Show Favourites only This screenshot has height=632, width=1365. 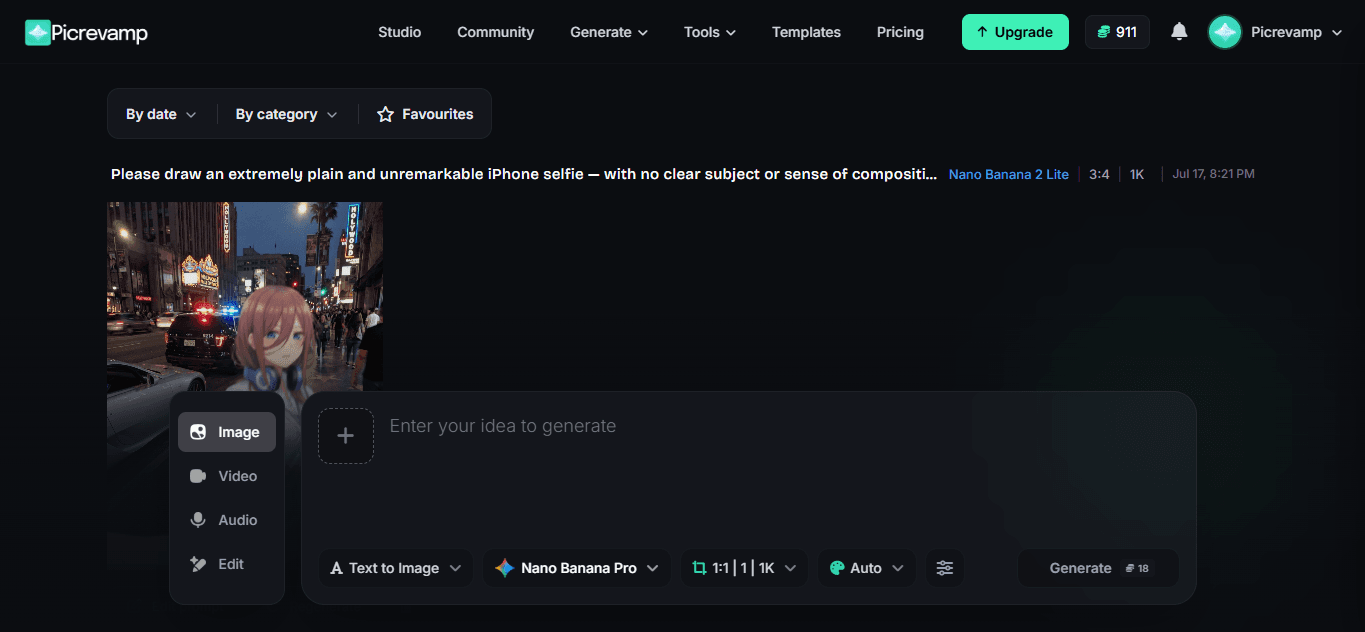tap(425, 114)
